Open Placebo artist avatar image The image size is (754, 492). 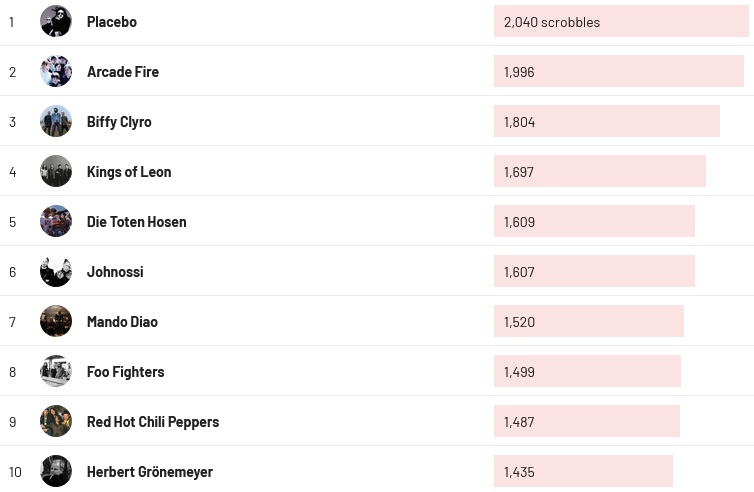(56, 21)
